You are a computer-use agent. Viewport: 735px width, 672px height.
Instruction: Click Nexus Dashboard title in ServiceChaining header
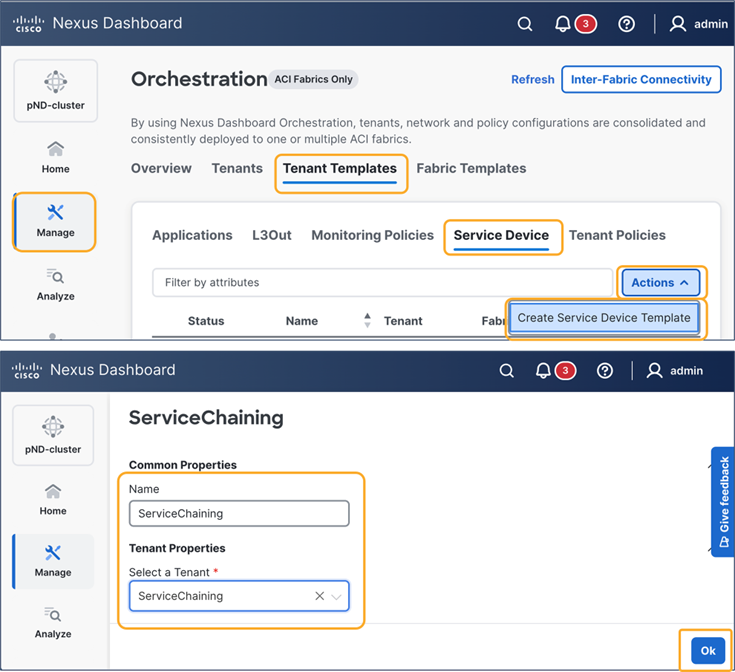pos(112,370)
